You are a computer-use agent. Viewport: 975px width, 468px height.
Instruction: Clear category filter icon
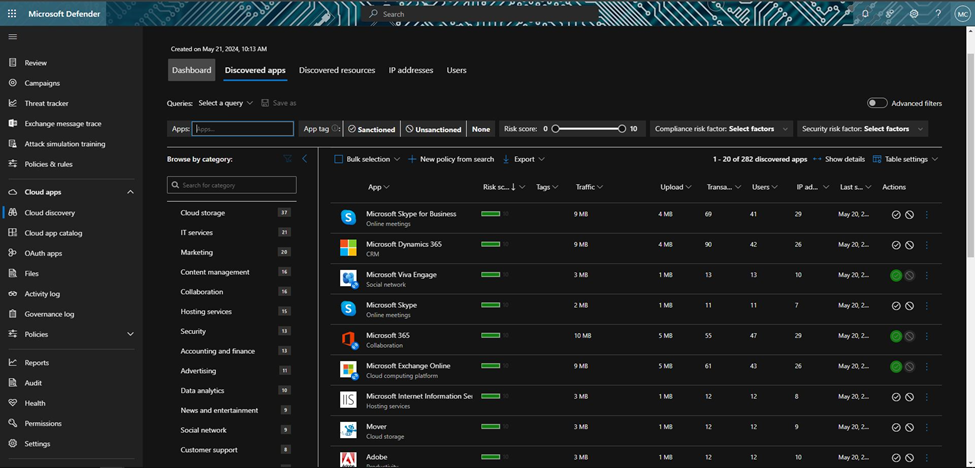tap(287, 159)
